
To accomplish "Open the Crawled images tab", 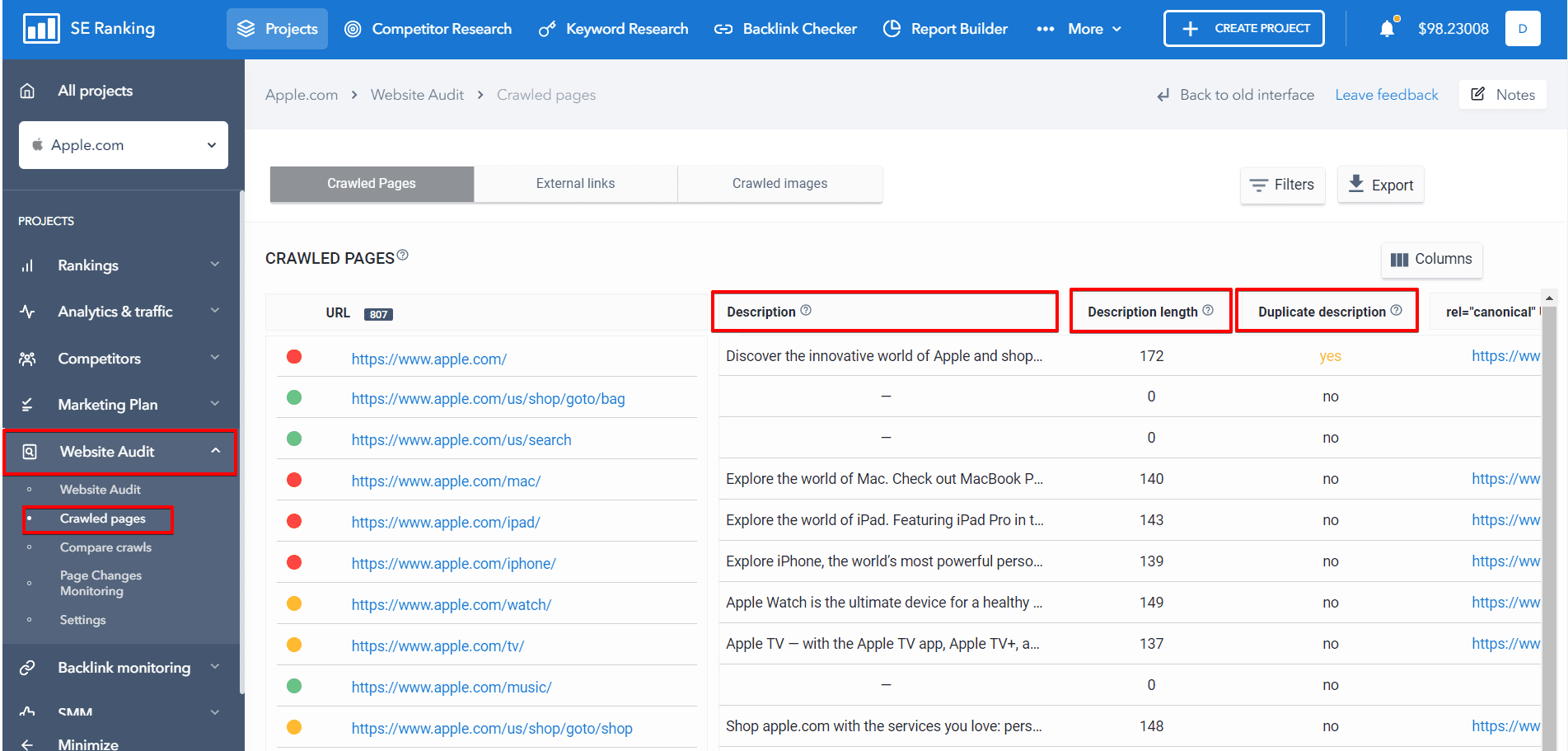I will 779,183.
